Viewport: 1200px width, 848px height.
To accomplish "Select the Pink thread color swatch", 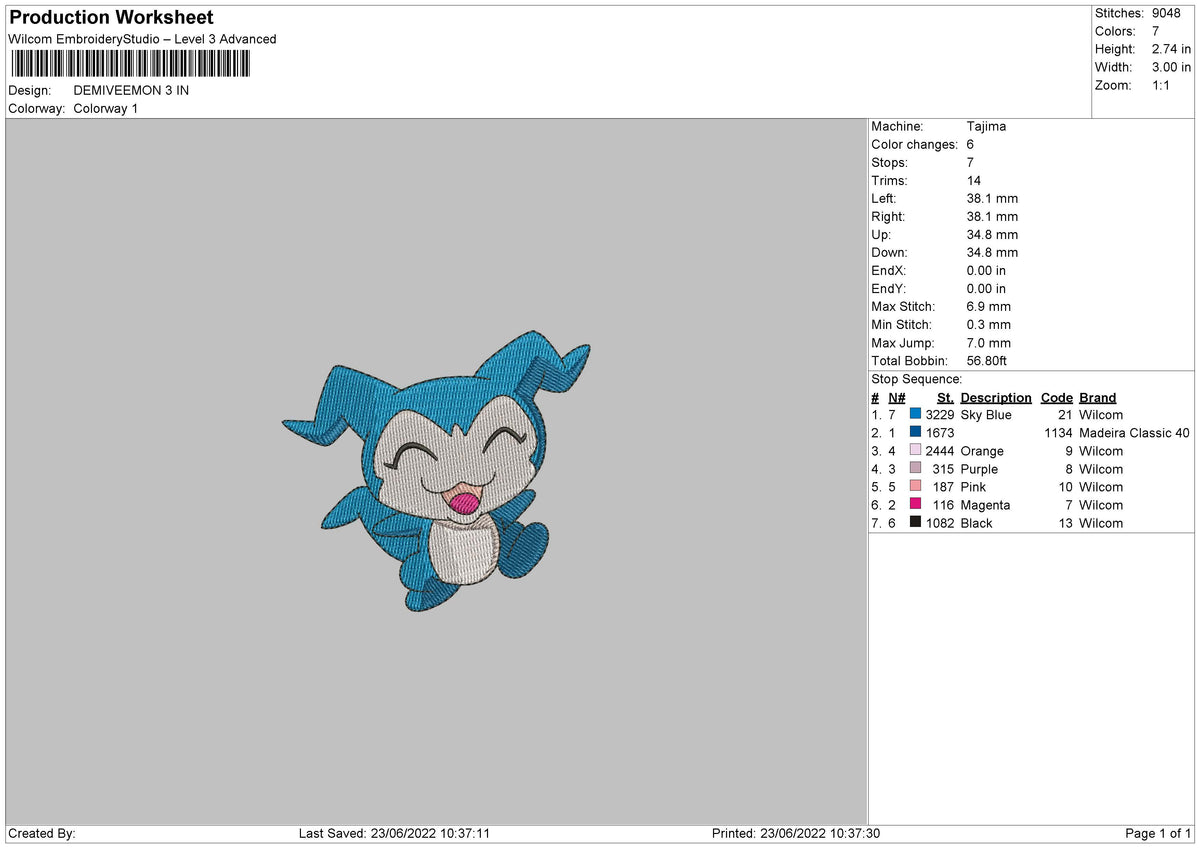I will 915,487.
